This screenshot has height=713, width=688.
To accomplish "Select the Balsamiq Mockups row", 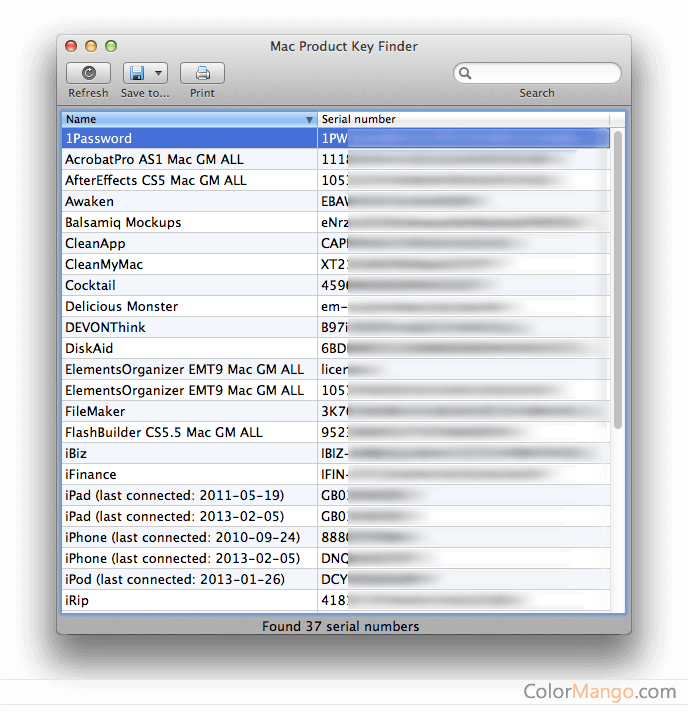I will tap(123, 223).
